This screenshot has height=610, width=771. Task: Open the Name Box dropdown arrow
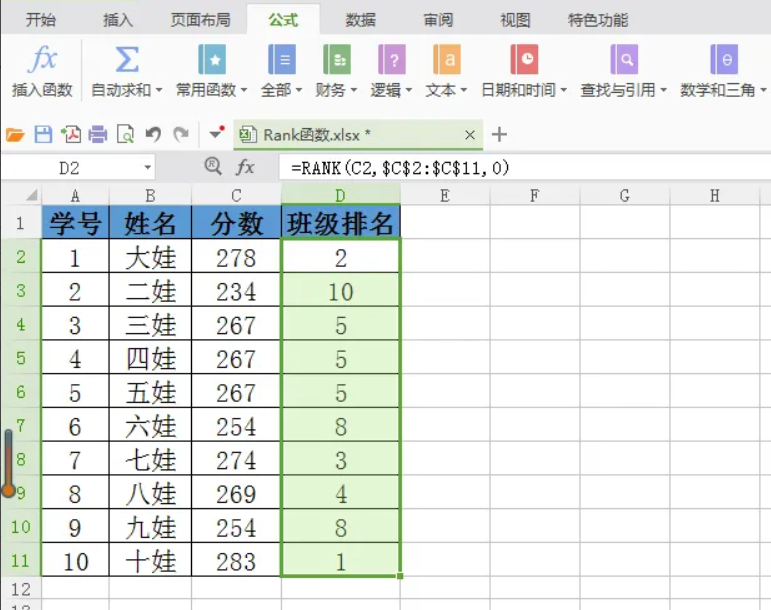148,168
